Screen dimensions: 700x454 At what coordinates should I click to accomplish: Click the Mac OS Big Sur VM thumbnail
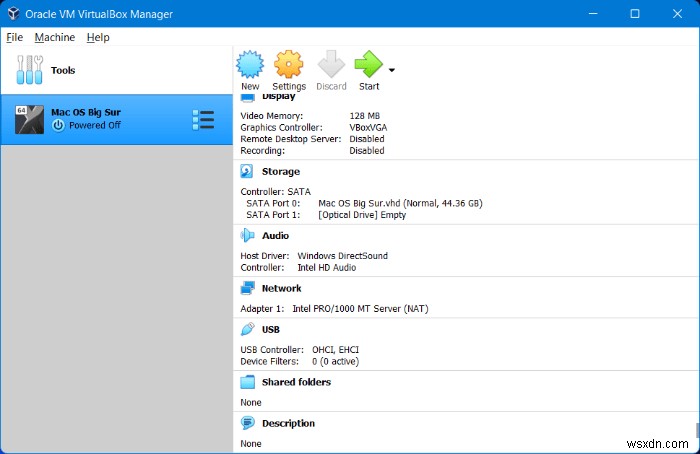[29, 119]
